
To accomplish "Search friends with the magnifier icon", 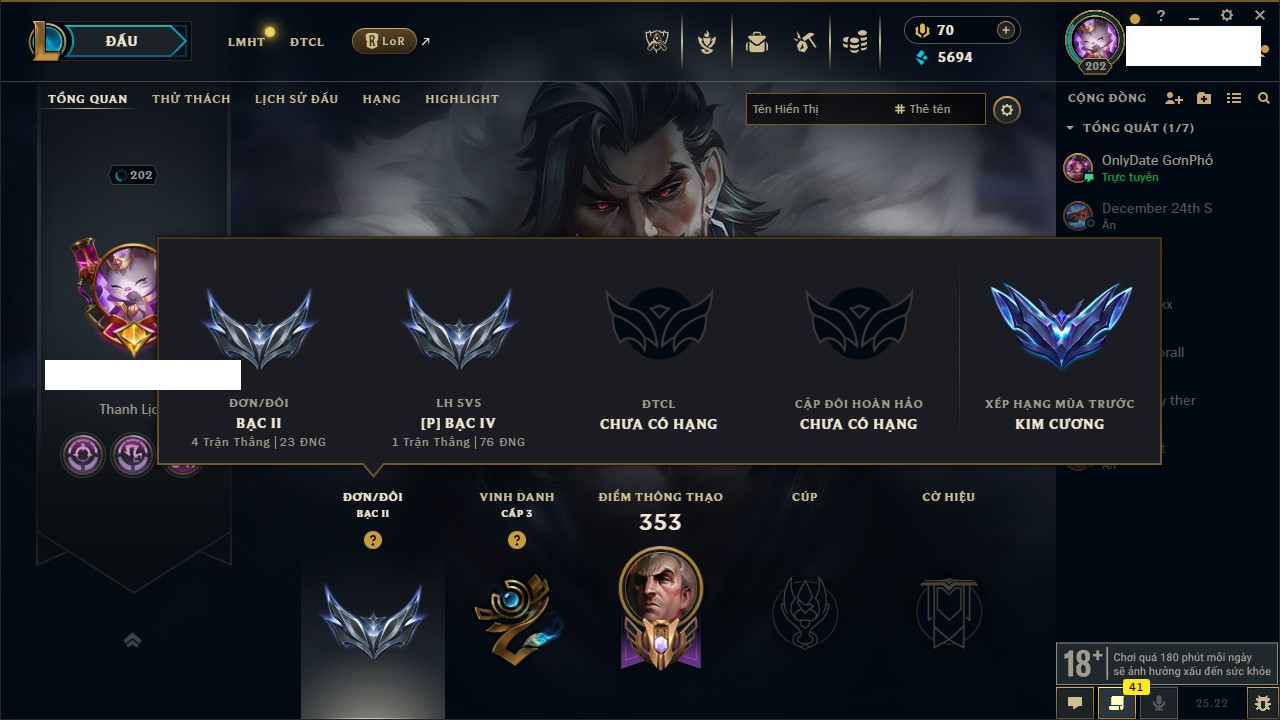I will (x=1264, y=98).
